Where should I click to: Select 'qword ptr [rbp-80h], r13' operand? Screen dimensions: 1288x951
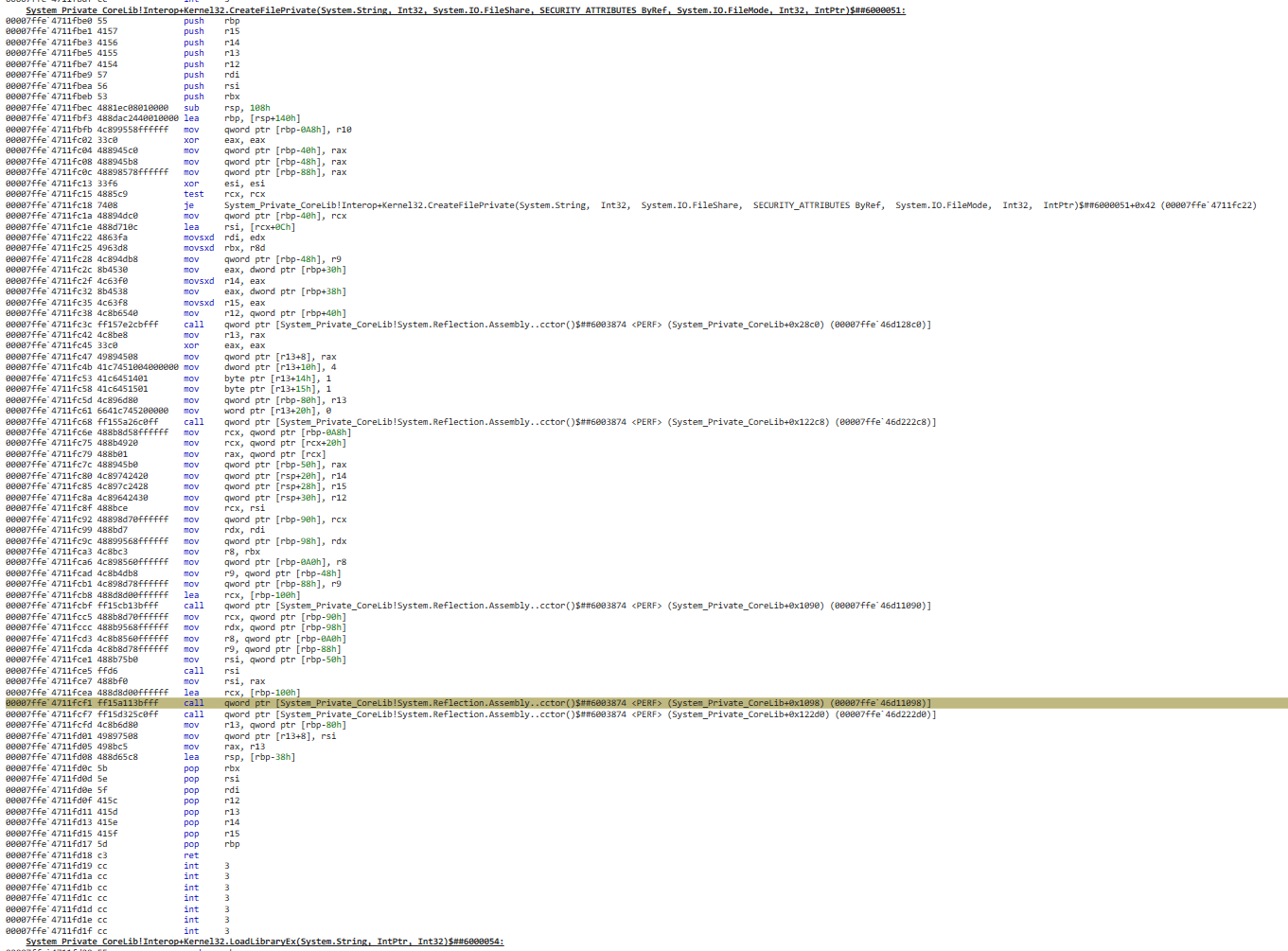coord(285,400)
